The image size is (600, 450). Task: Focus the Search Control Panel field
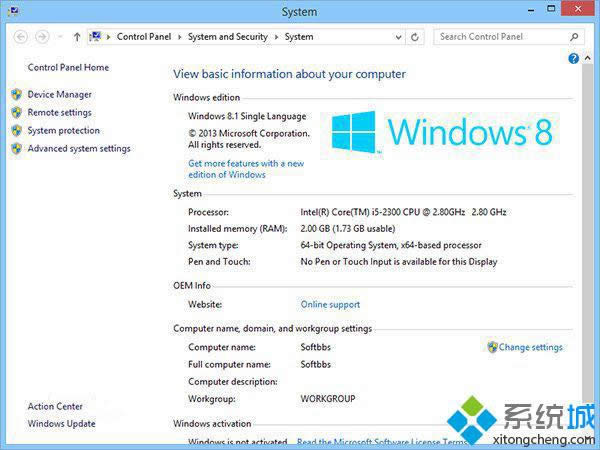[509, 37]
